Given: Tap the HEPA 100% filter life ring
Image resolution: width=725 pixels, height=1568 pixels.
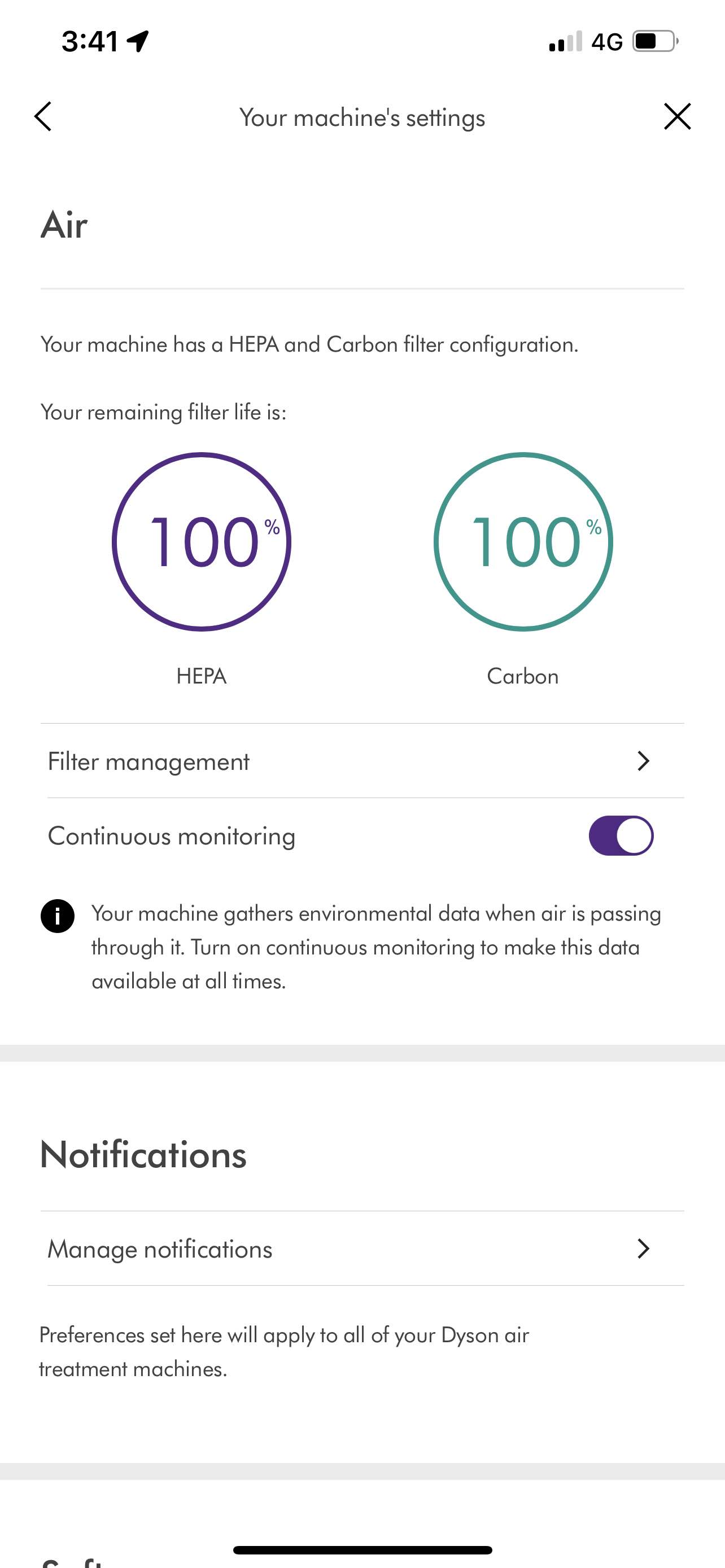Looking at the screenshot, I should (x=202, y=541).
